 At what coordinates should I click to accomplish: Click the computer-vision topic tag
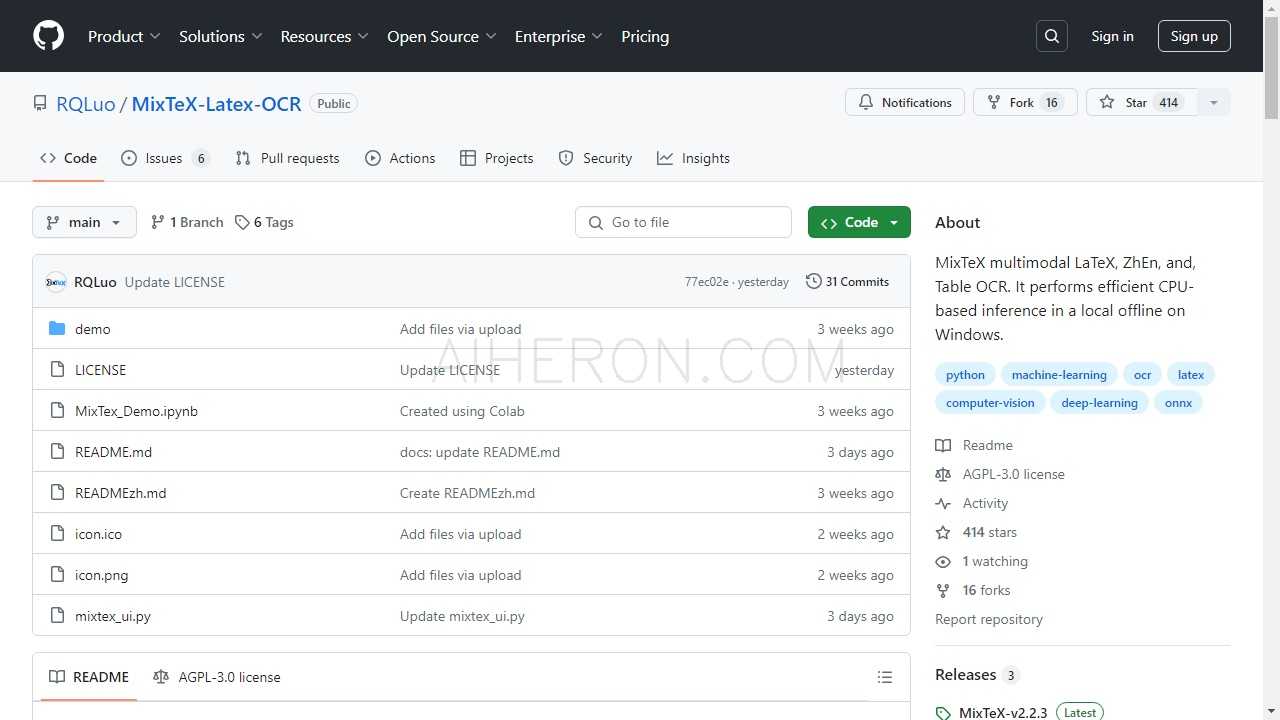(x=990, y=403)
